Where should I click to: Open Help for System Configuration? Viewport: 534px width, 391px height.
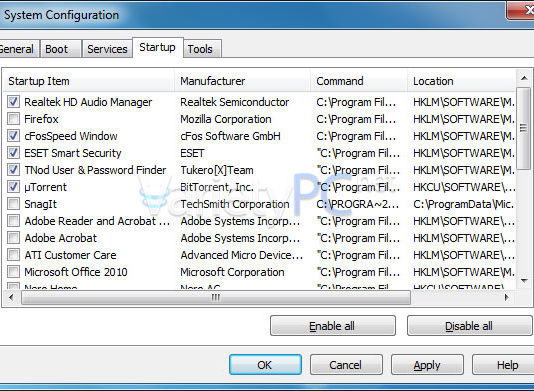(x=504, y=365)
